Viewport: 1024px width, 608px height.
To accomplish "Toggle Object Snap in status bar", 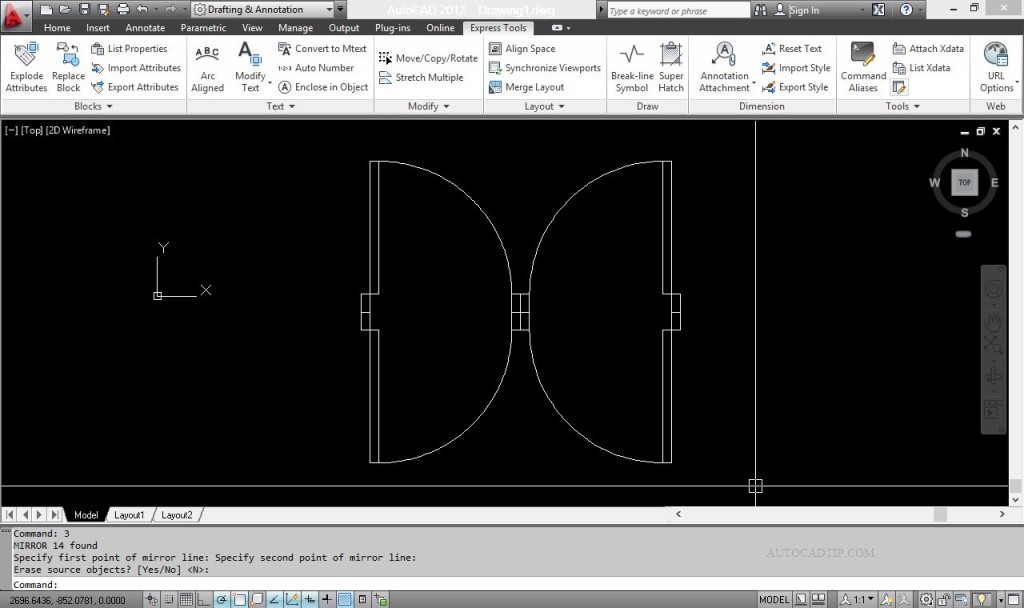I will click(240, 600).
